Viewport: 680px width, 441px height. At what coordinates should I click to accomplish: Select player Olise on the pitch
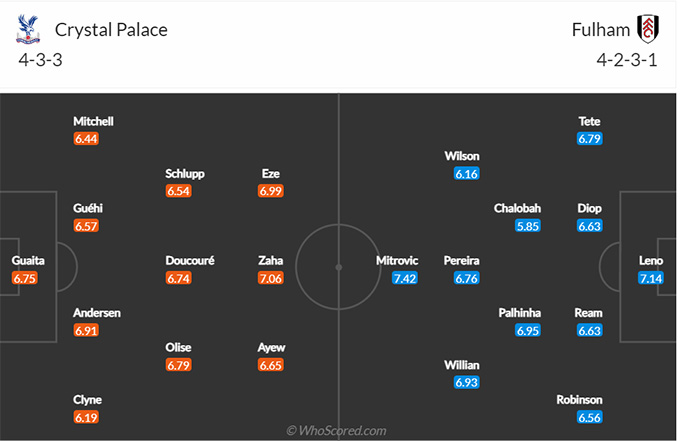click(179, 347)
